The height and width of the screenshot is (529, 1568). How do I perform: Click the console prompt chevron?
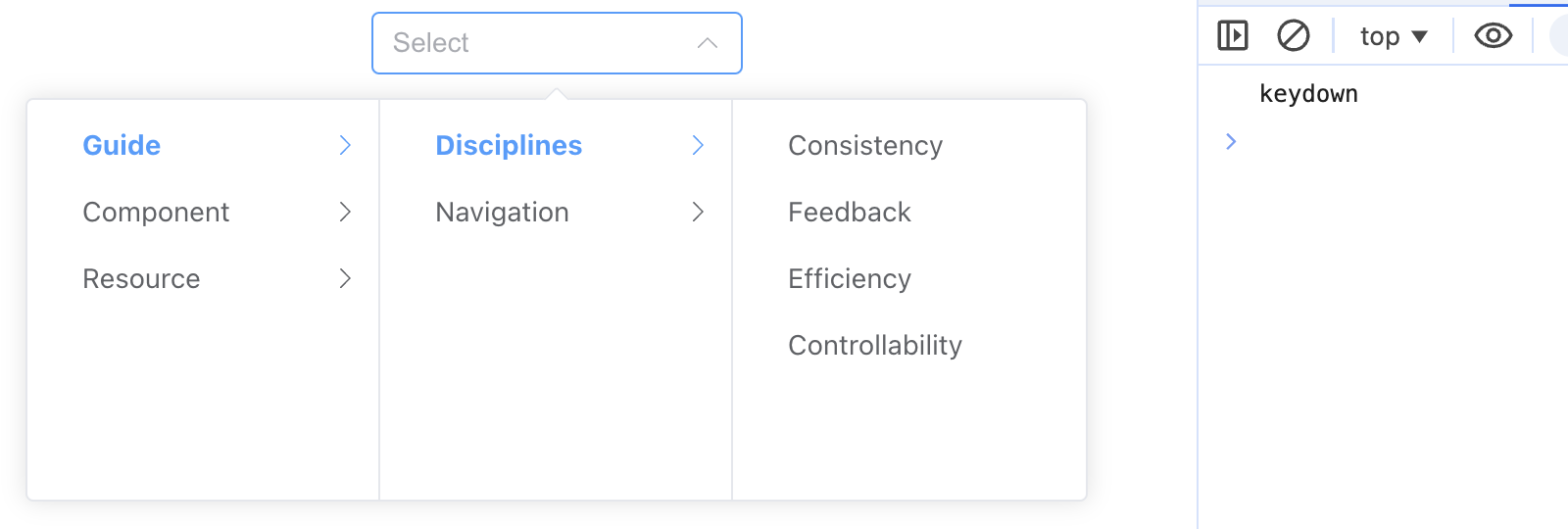[1231, 142]
